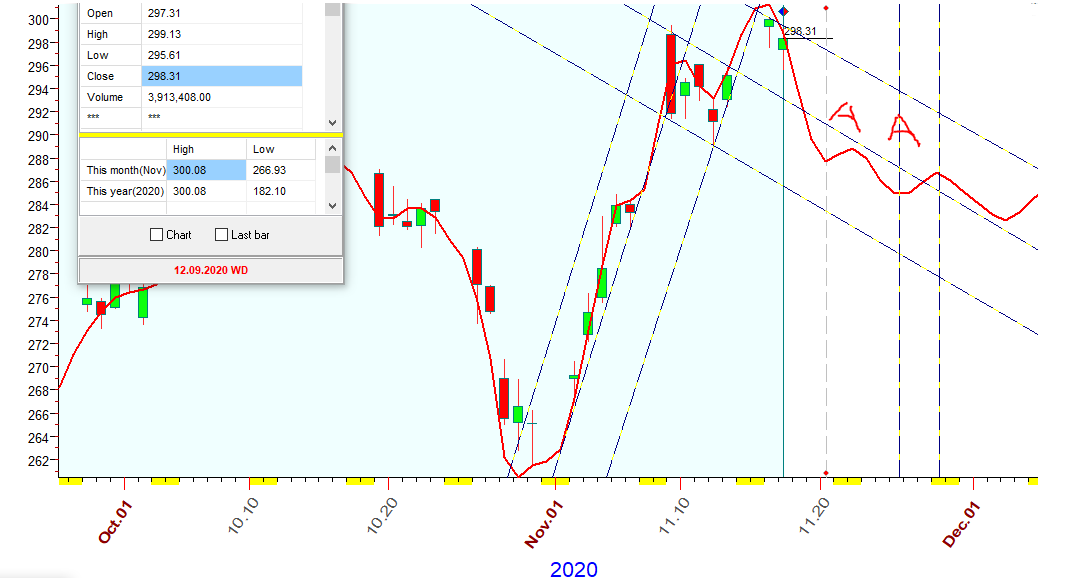Screen dimensions: 1079x578
Task: Click the blue-red diamond cursor marker
Action: point(783,11)
